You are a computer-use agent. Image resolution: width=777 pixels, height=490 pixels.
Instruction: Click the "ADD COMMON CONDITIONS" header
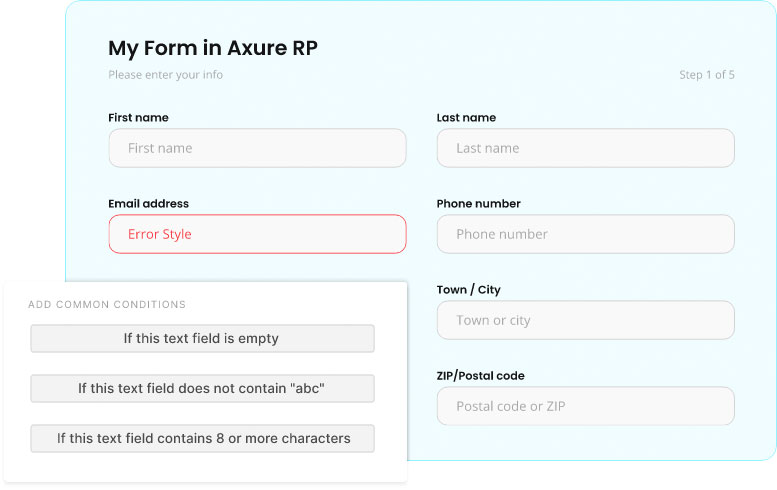(107, 304)
